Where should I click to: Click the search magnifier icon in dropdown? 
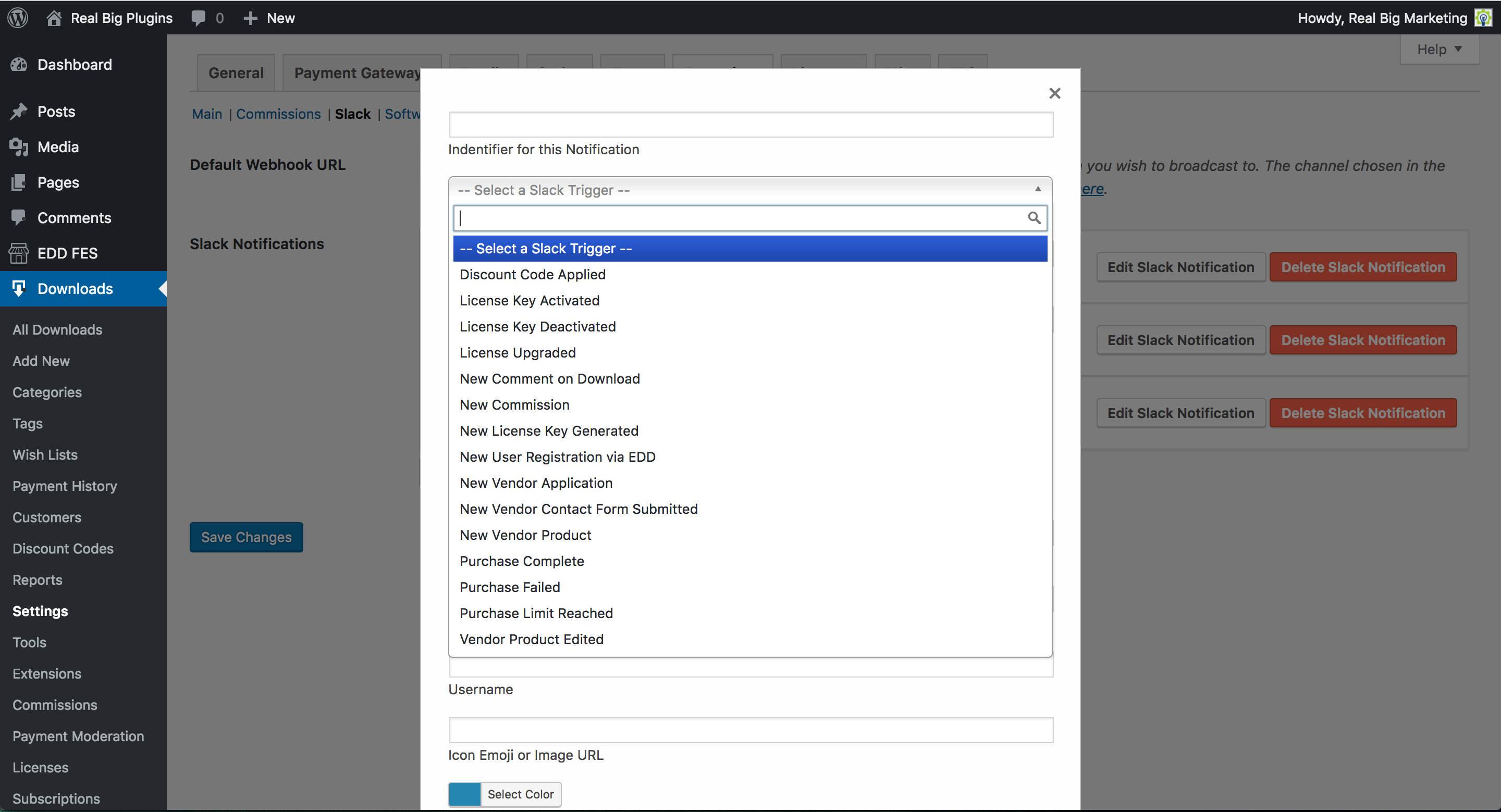(1034, 218)
